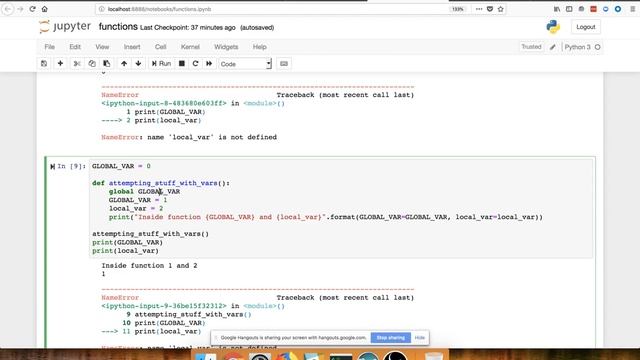Click Stop sharing in Hangouts bar
This screenshot has height=360, width=640.
pyautogui.click(x=391, y=338)
